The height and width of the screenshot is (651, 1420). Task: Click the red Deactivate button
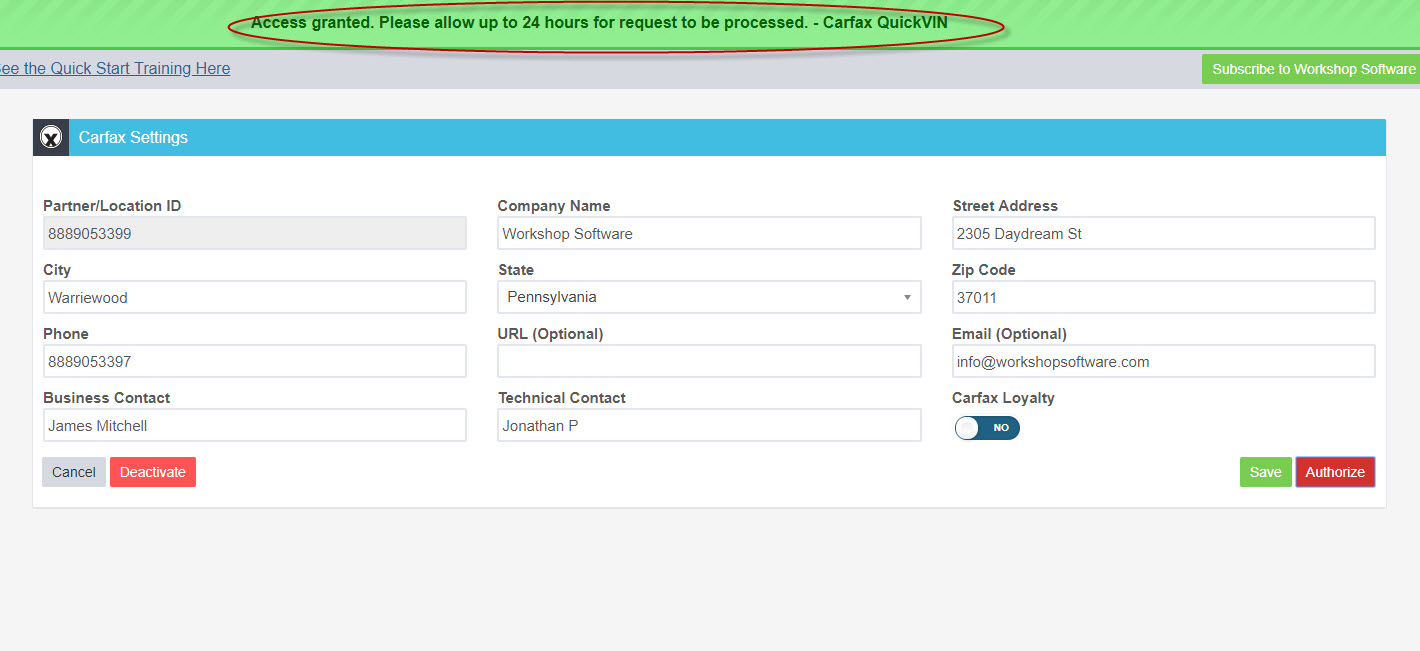(153, 472)
